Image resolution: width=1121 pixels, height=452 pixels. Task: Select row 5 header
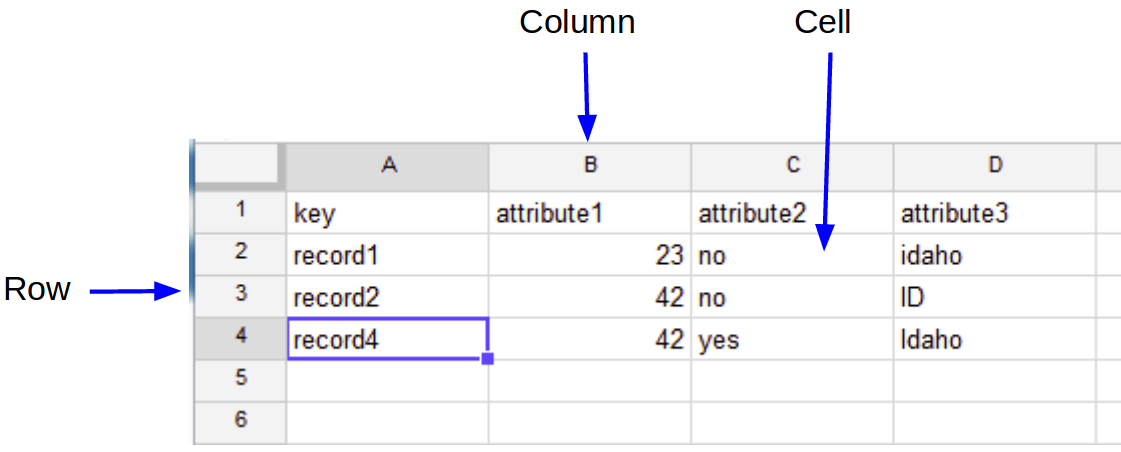coord(240,380)
